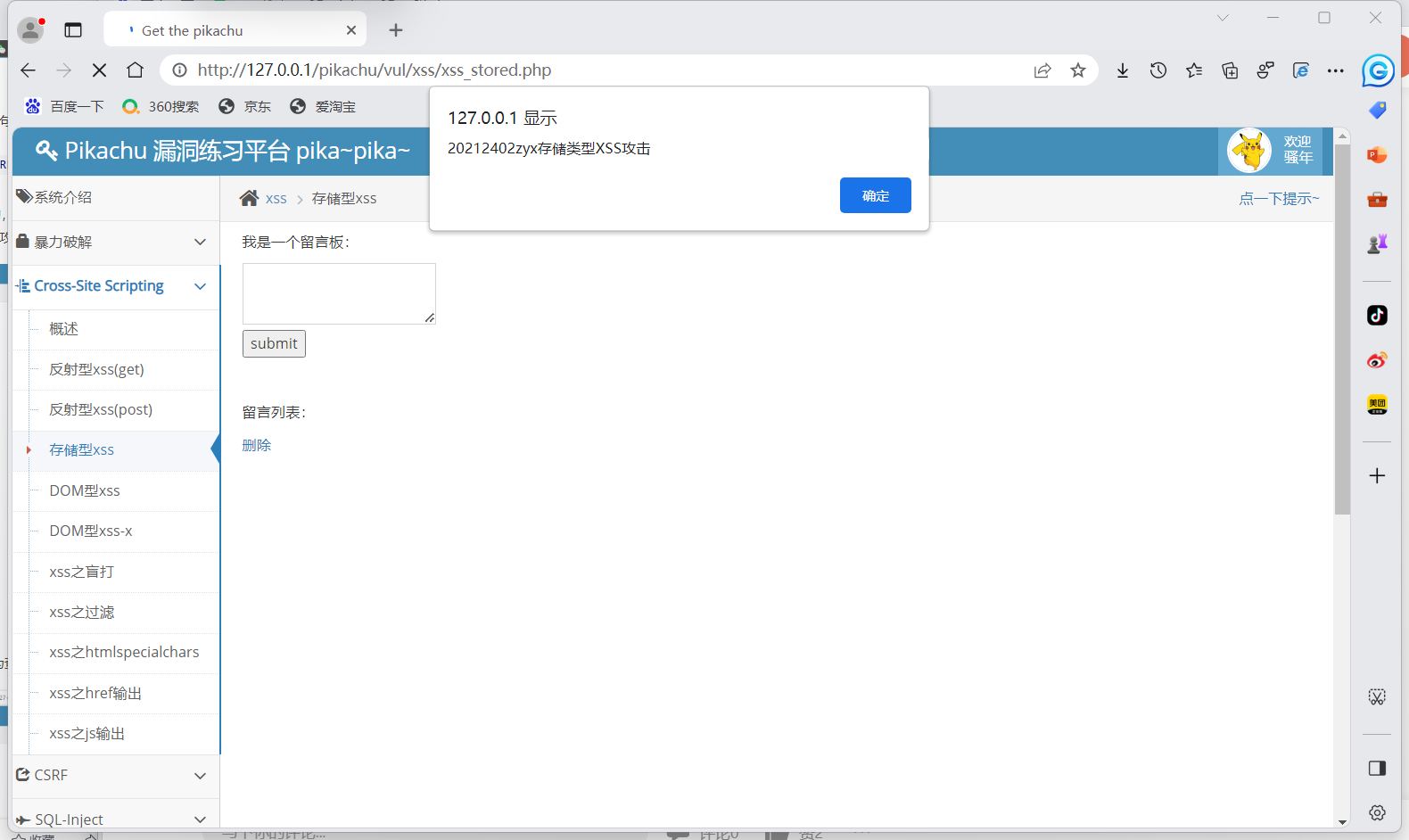
Task: Click the Pikachu platform key logo
Action: 46,151
